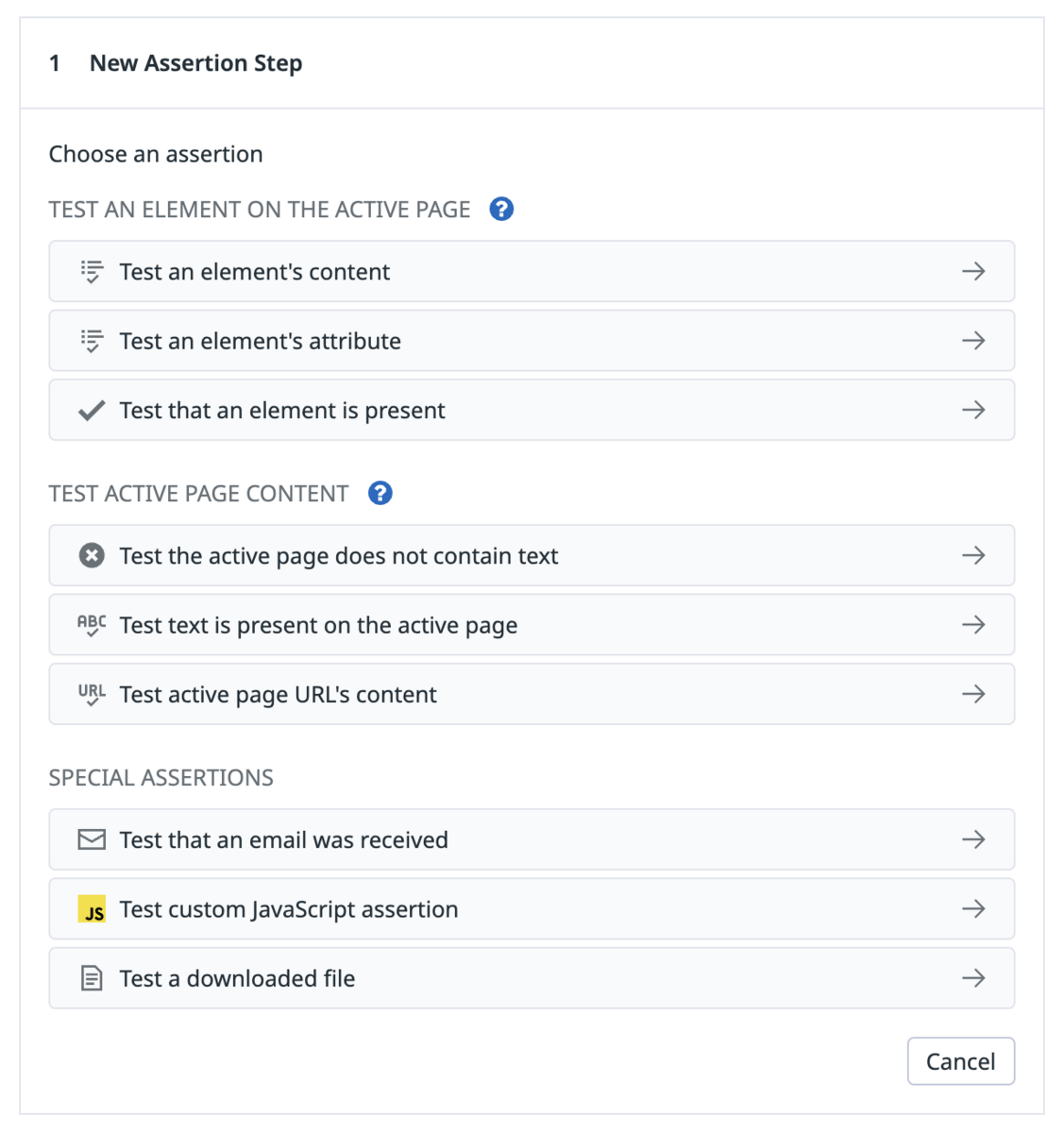Open arrow for Test custom JavaScript assertion

[973, 909]
